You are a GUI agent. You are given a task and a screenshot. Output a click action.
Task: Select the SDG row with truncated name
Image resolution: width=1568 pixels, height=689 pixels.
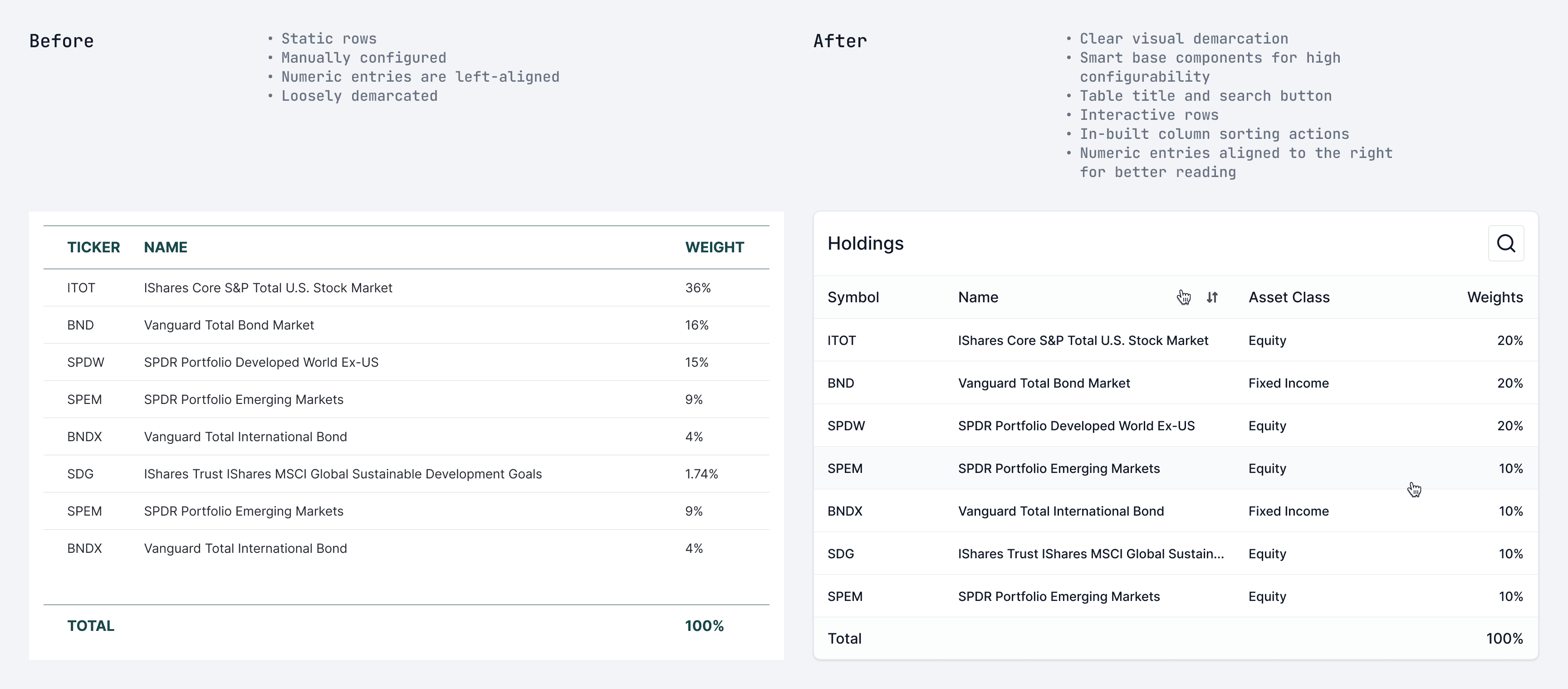click(1175, 554)
